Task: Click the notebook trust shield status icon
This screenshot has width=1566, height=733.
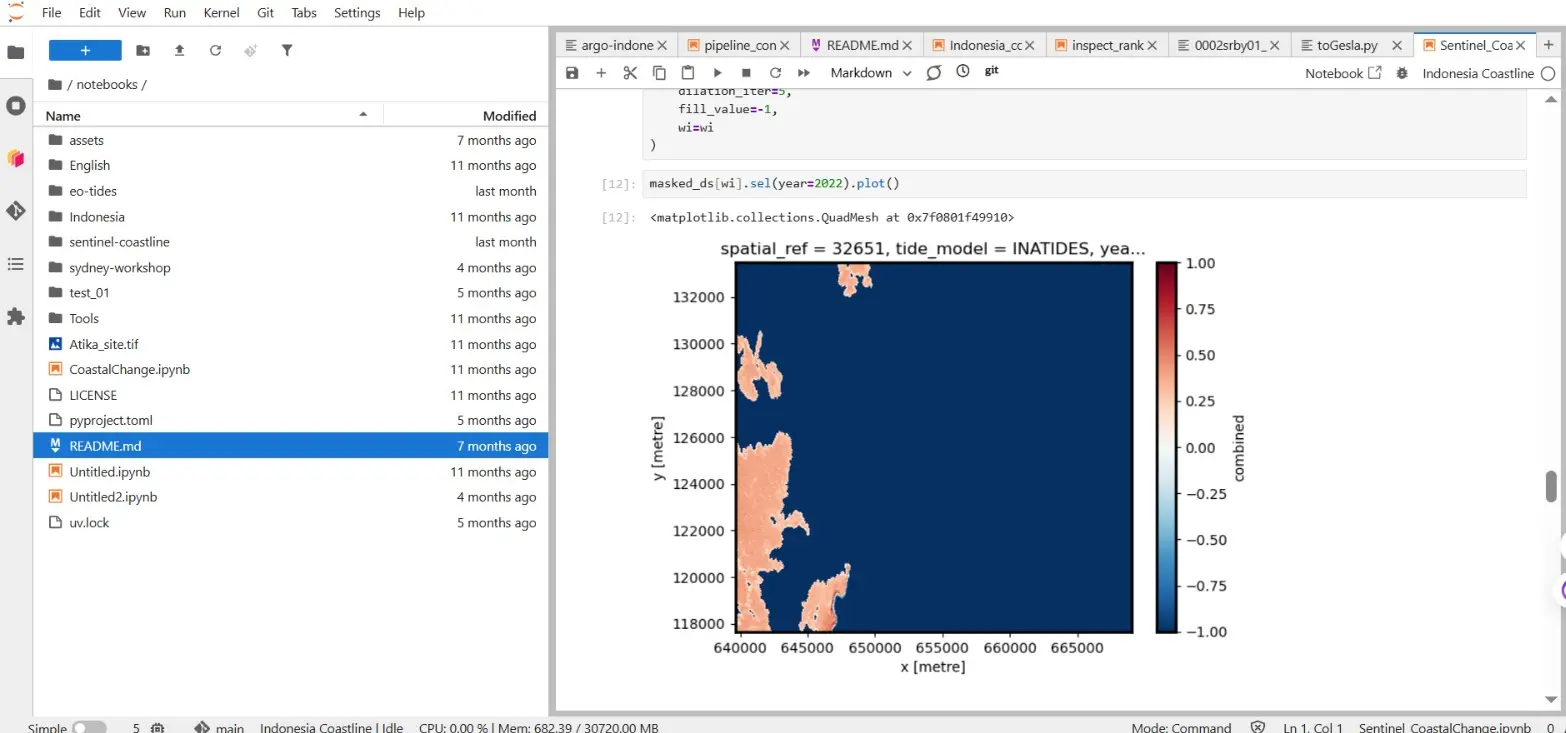Action: [1258, 728]
